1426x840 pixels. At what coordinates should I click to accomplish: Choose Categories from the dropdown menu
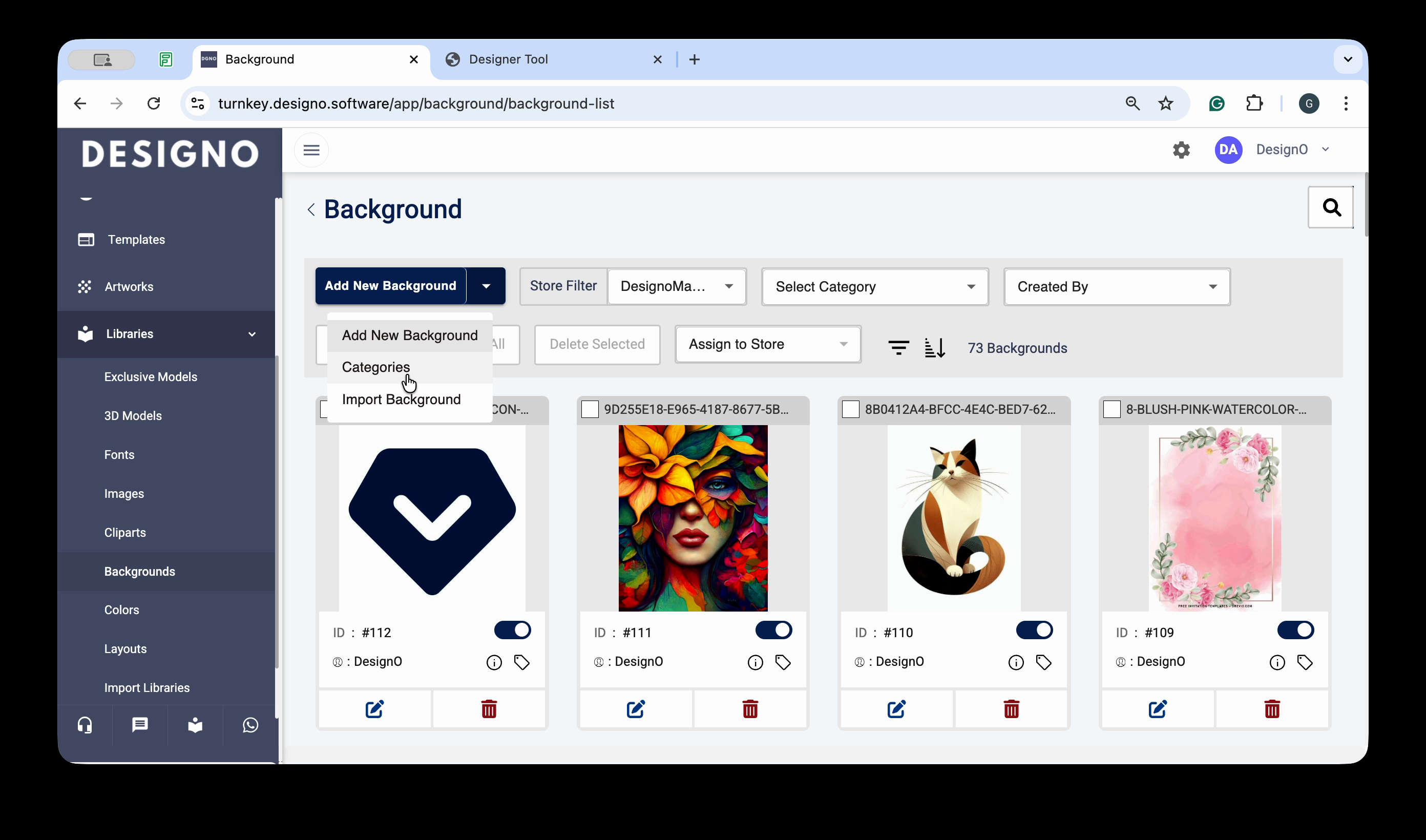[x=376, y=367]
